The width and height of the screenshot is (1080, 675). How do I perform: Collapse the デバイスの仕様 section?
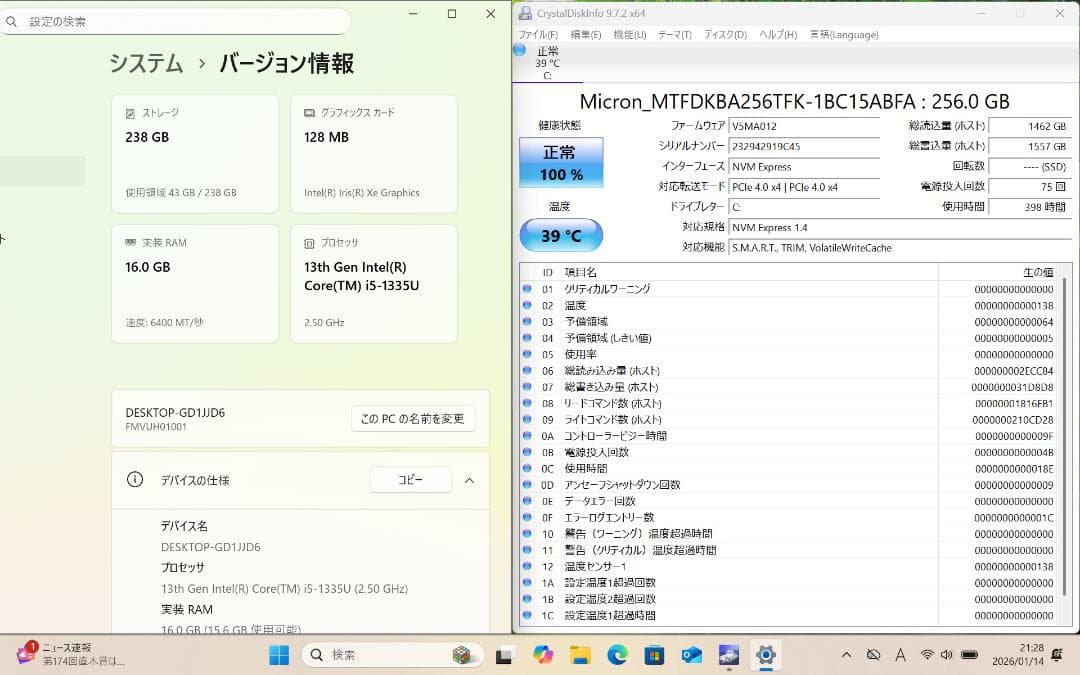pyautogui.click(x=469, y=480)
